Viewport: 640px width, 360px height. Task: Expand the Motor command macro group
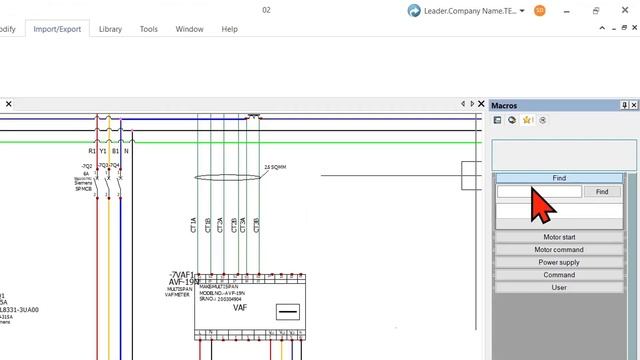click(x=559, y=249)
